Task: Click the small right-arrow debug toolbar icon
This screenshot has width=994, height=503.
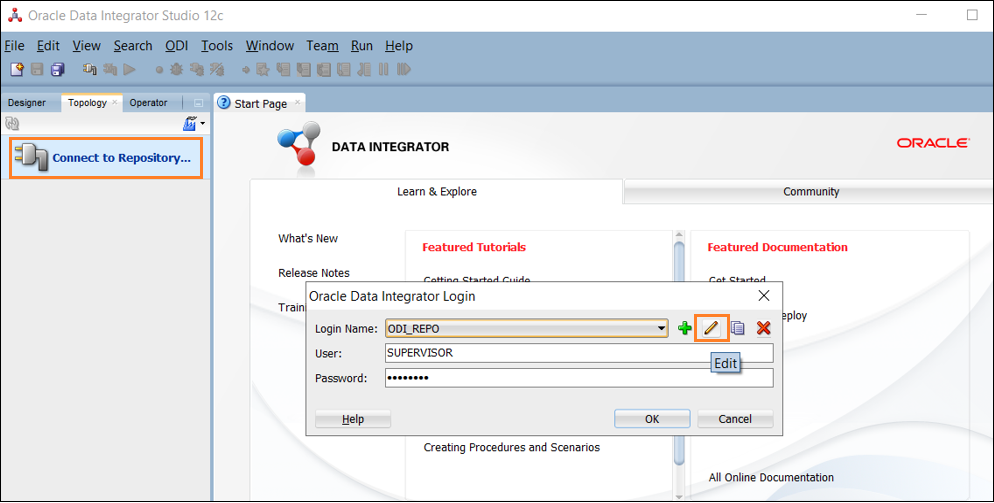Action: (245, 70)
